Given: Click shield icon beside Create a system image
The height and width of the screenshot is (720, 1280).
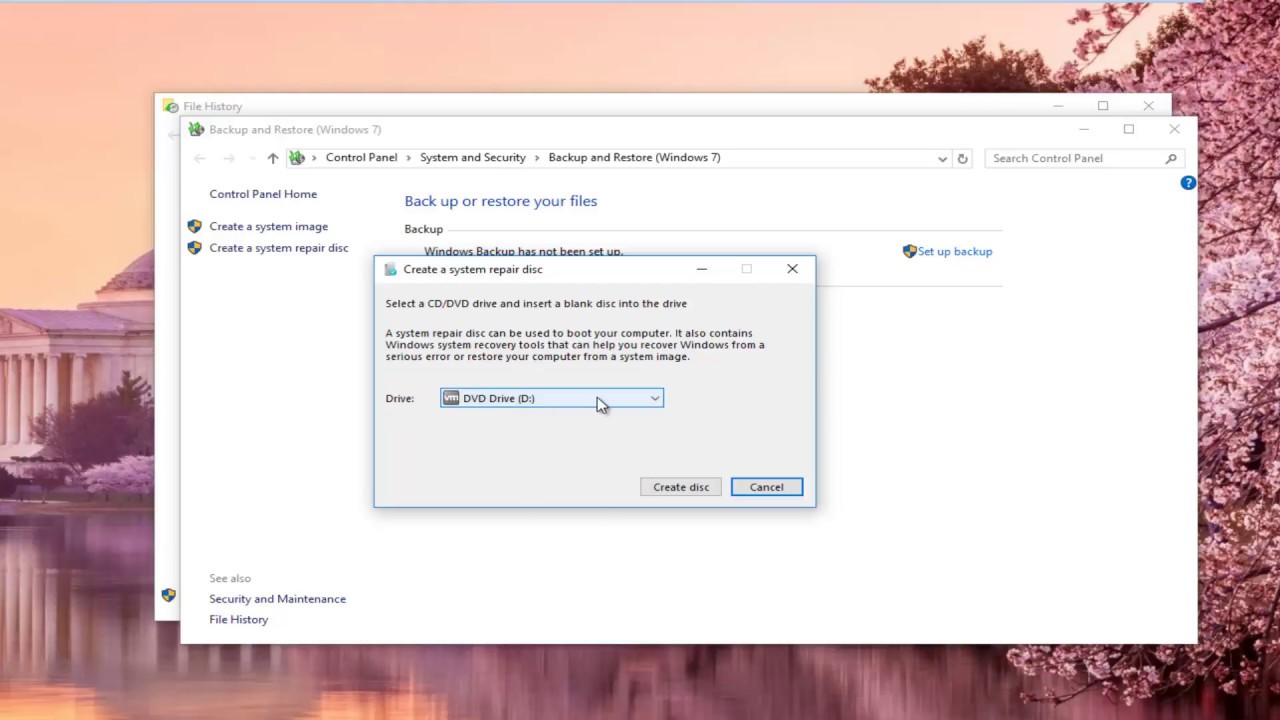Looking at the screenshot, I should click(195, 226).
